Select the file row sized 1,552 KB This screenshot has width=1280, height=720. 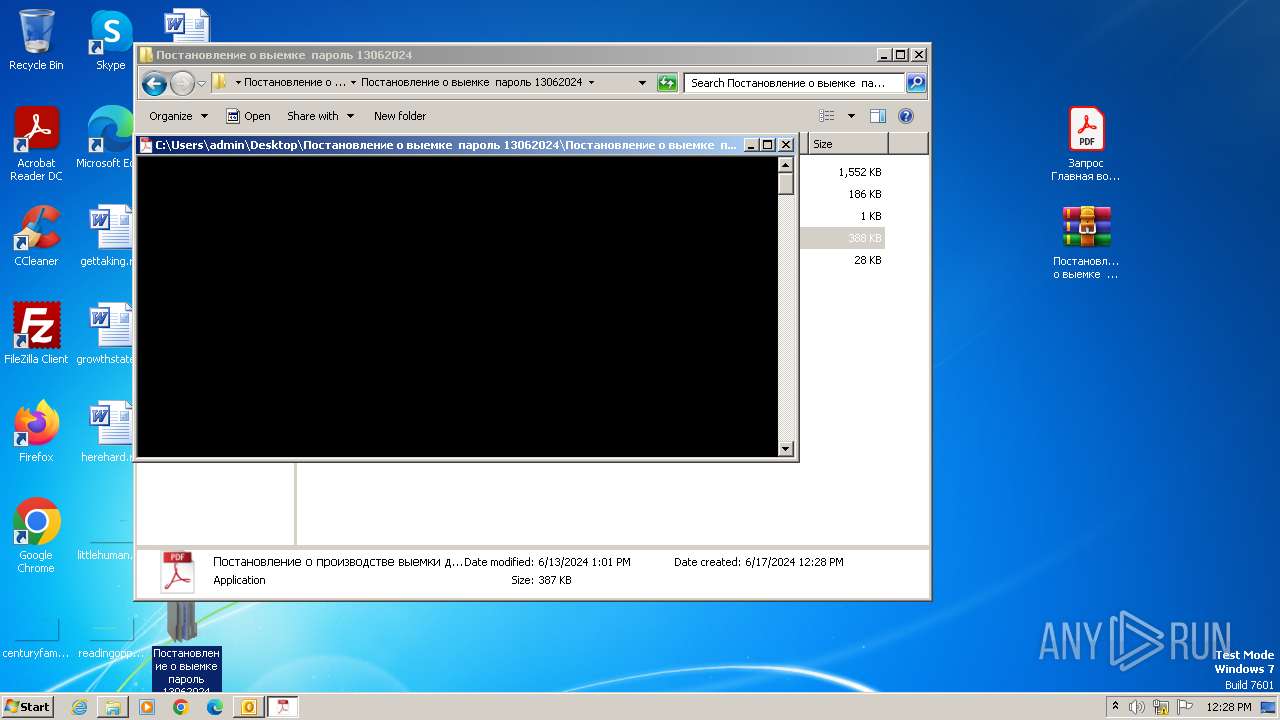tap(842, 172)
